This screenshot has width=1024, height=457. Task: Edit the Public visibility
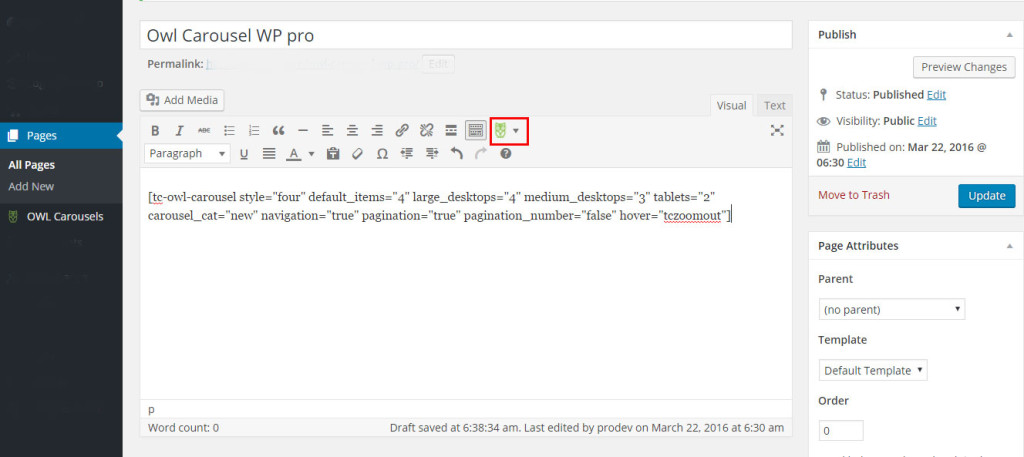pos(927,121)
